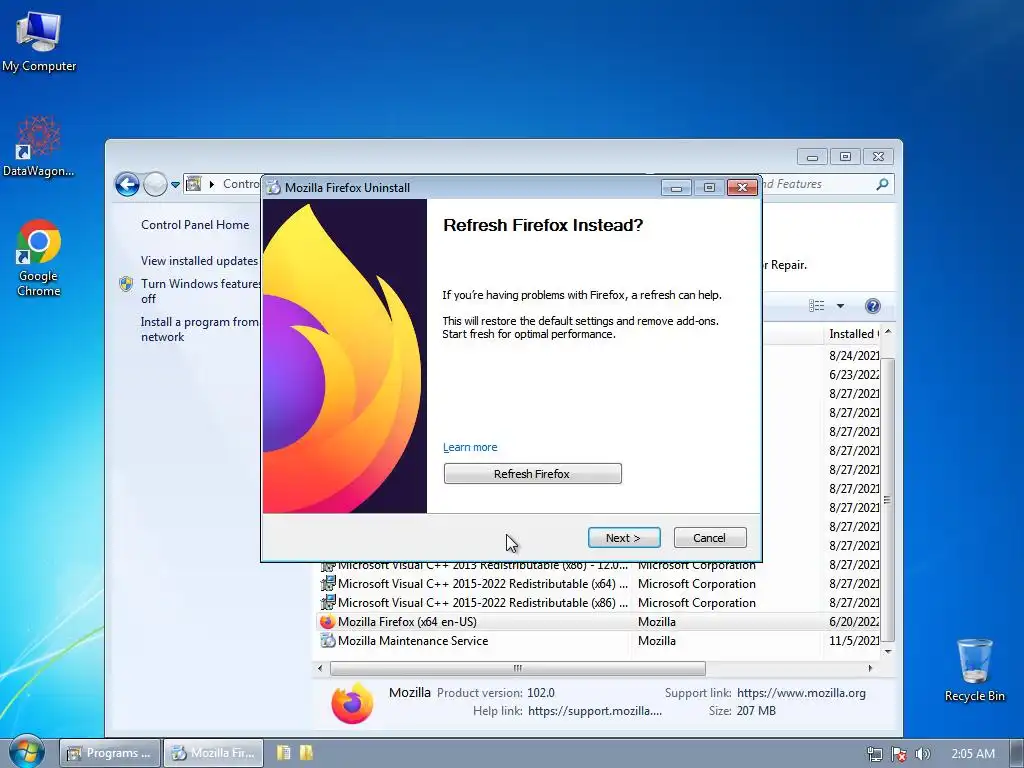Open the Recycle Bin desktop icon
Viewport: 1024px width, 768px height.
974,670
